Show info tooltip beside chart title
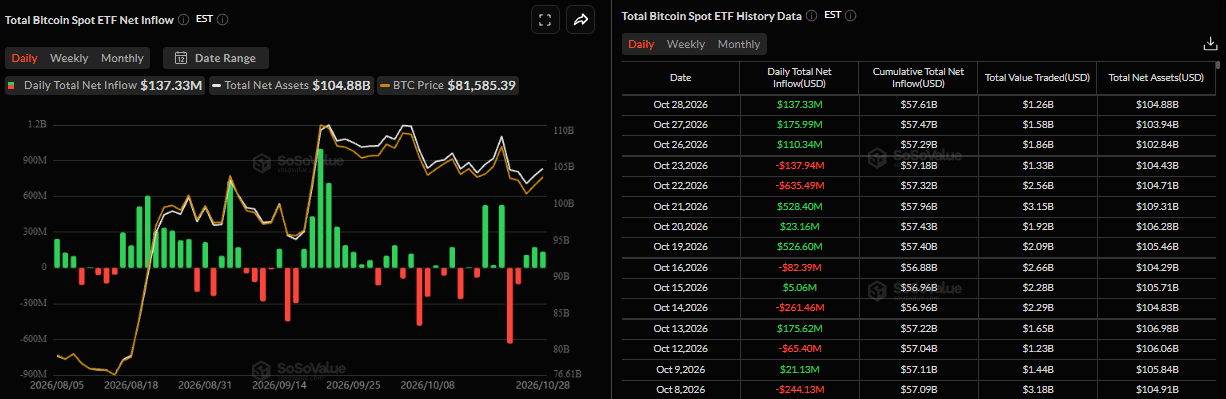This screenshot has width=1226, height=399. click(x=183, y=20)
